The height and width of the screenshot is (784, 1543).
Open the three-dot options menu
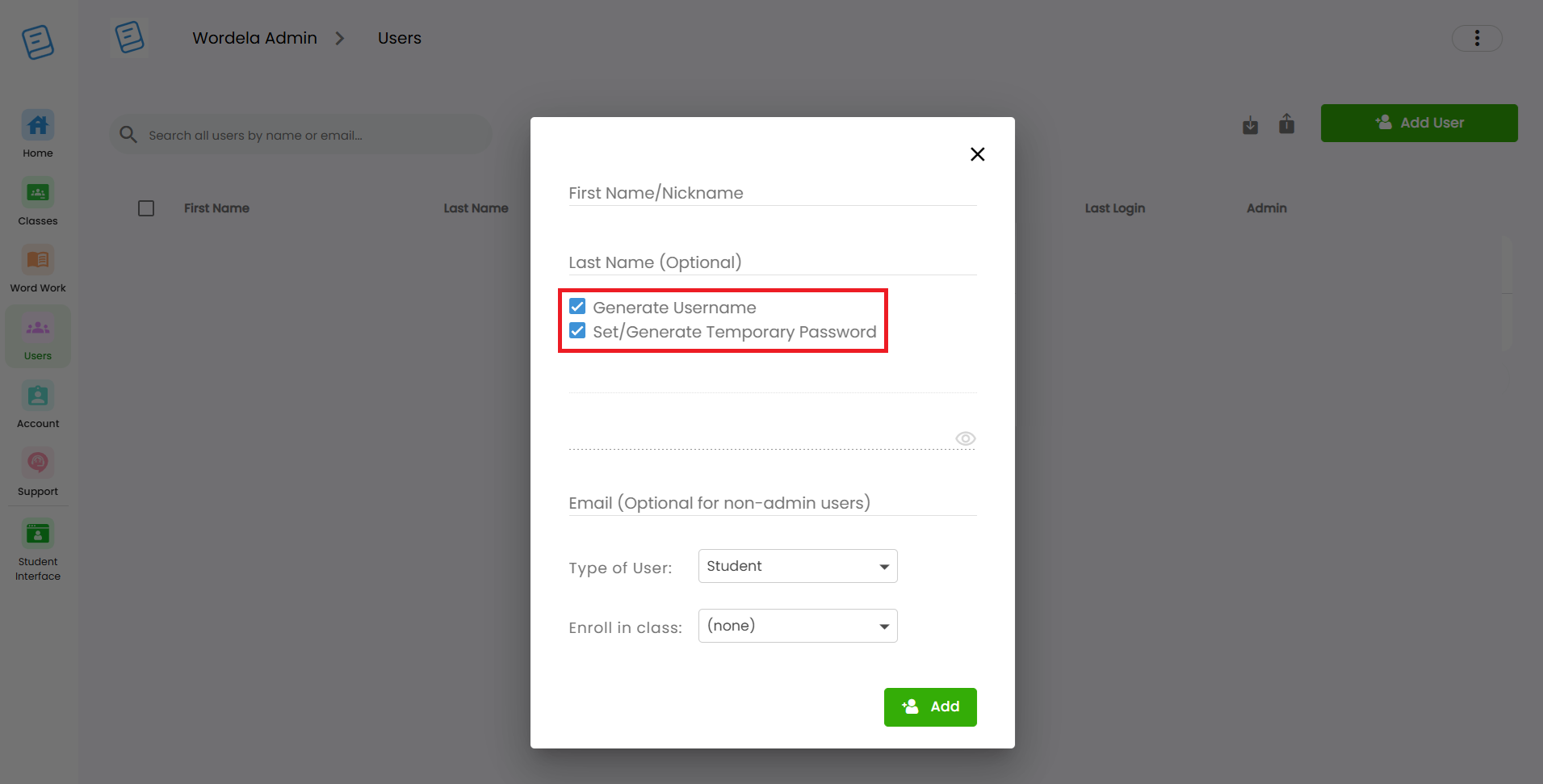(1477, 38)
